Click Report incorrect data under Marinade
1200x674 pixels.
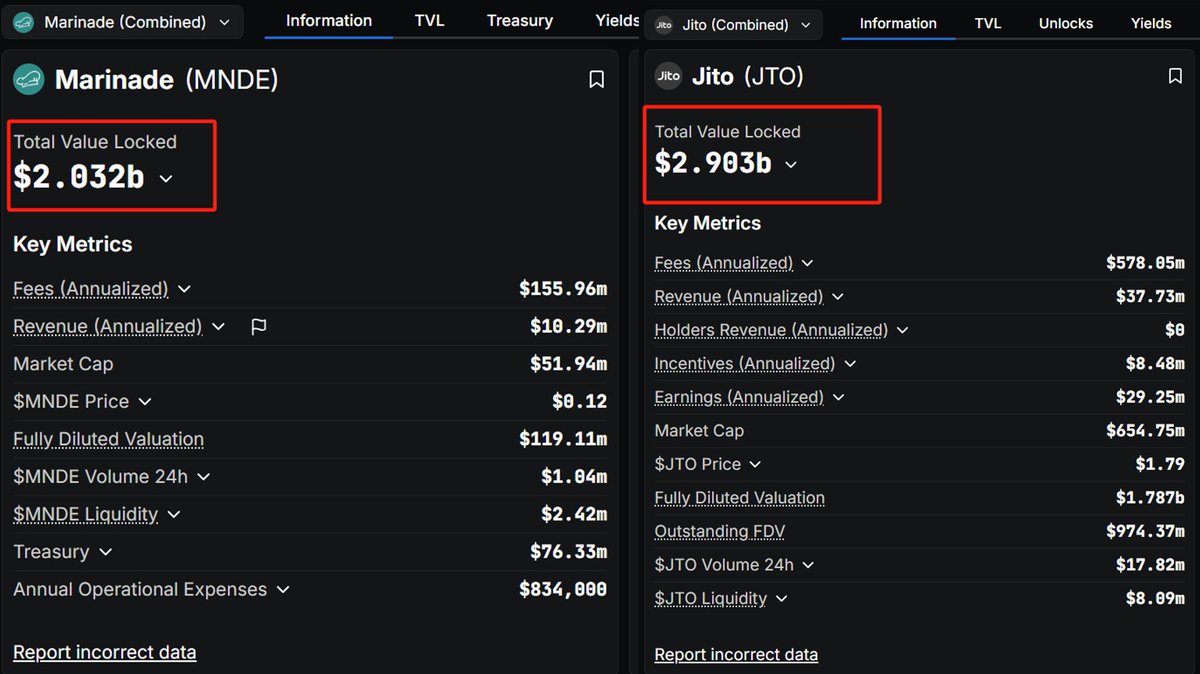104,652
